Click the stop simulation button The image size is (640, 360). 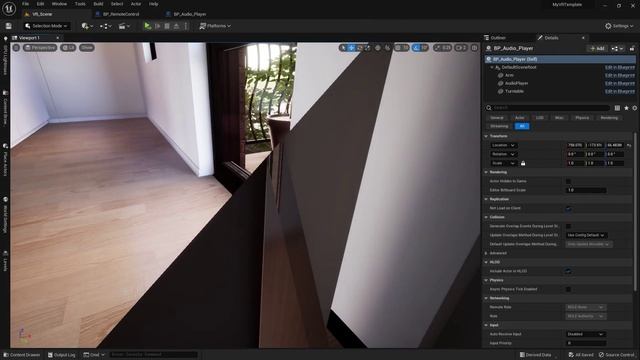[x=167, y=26]
